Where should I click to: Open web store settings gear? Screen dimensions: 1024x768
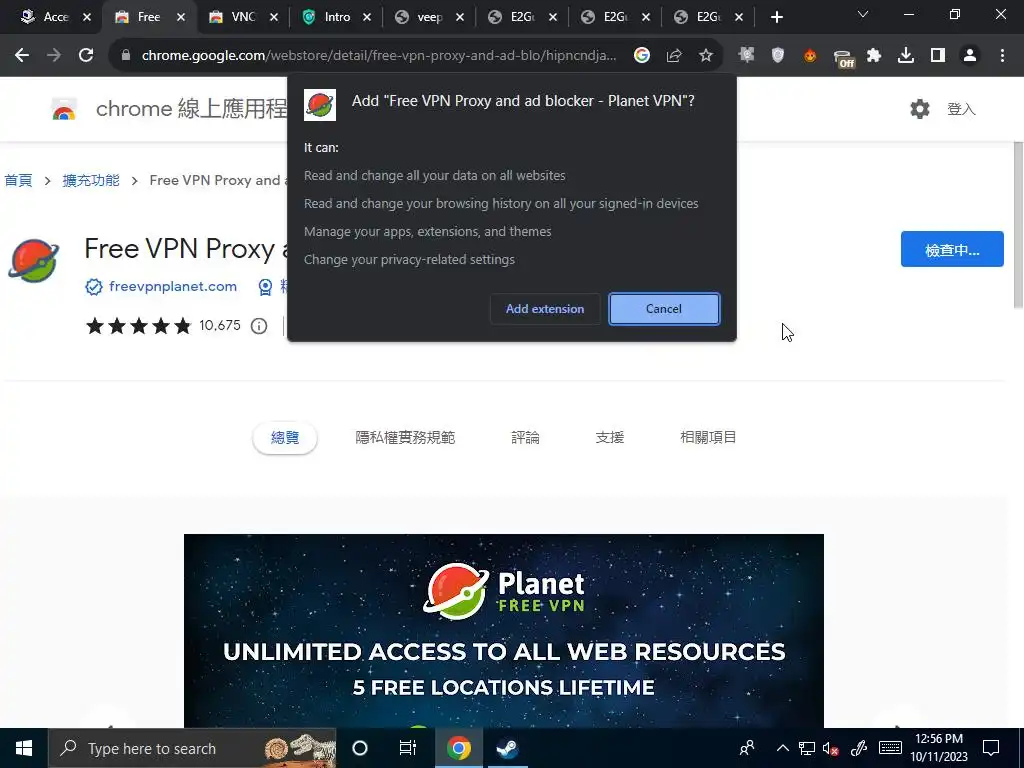click(920, 109)
